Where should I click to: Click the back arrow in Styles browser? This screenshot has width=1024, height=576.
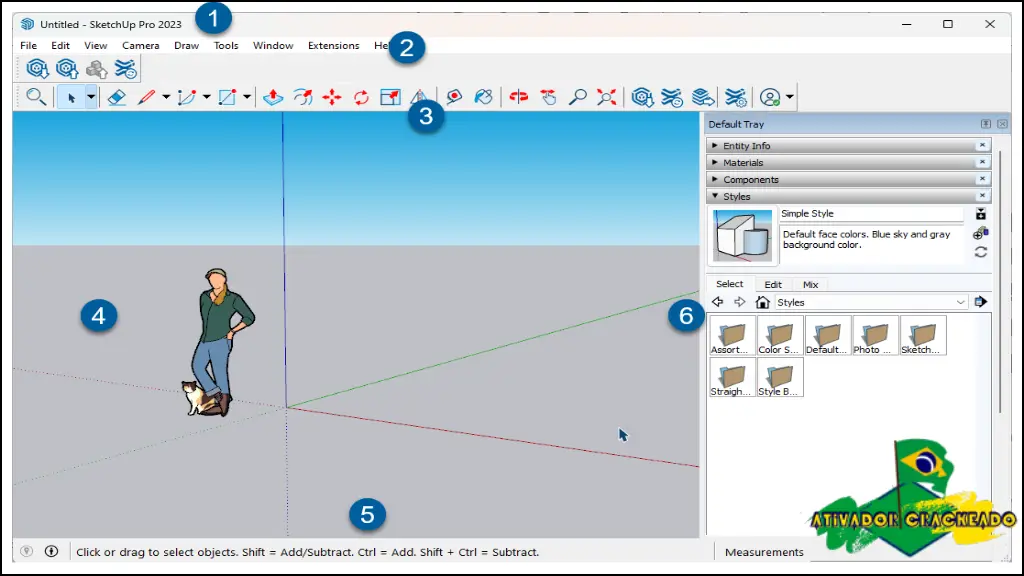point(718,302)
